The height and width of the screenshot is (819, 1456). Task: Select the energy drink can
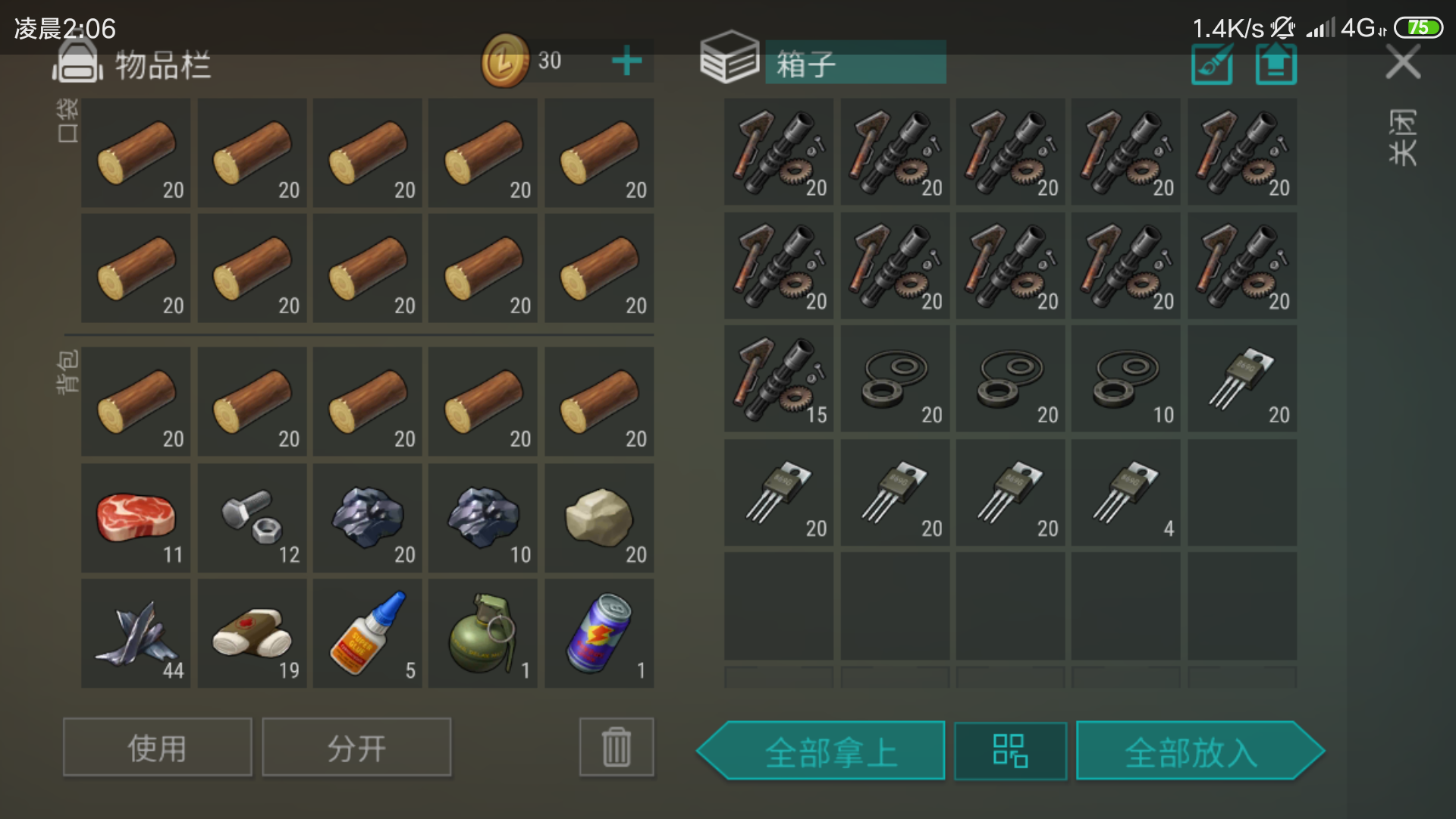(599, 634)
